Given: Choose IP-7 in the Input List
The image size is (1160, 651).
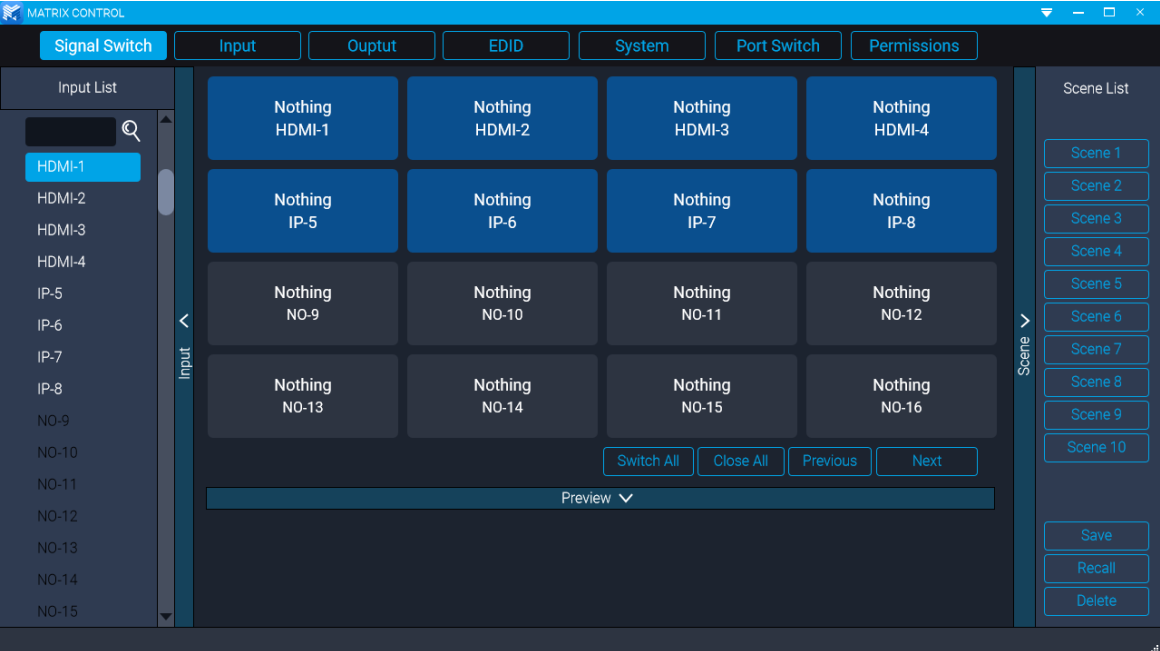Looking at the screenshot, I should [50, 357].
